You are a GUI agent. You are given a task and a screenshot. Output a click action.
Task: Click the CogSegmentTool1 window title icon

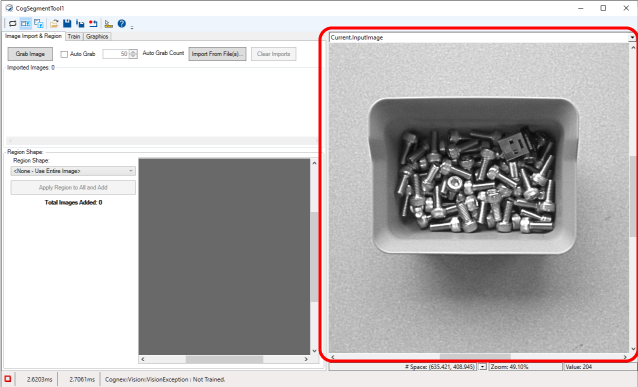tap(9, 8)
